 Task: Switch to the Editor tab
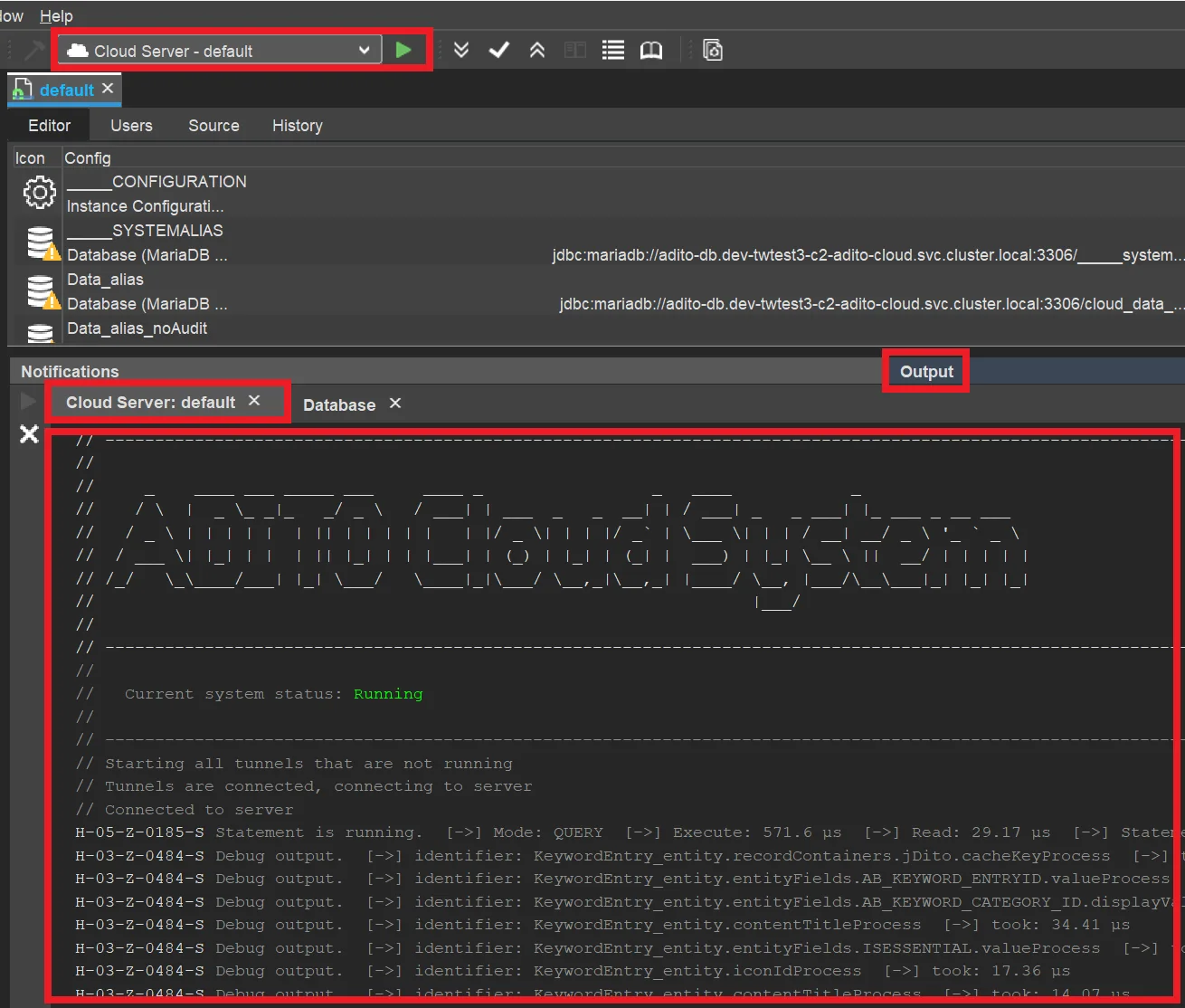pos(49,126)
